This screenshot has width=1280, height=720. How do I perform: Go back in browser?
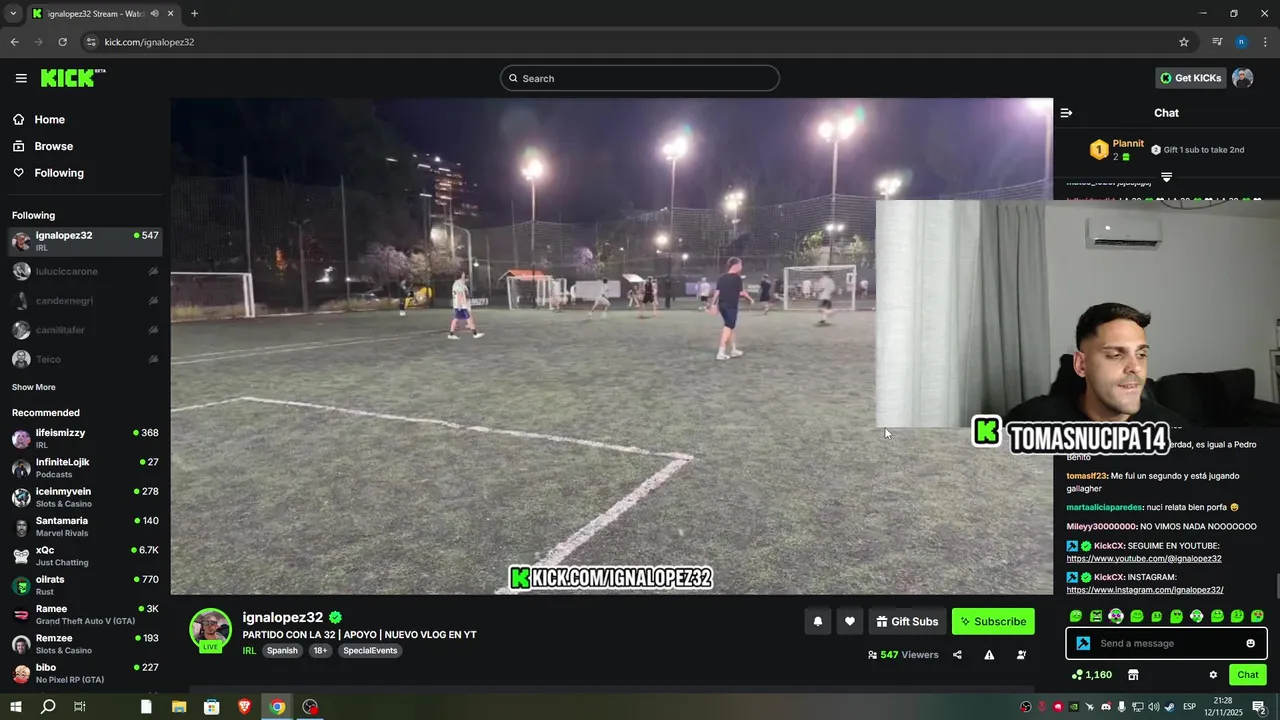click(x=14, y=42)
